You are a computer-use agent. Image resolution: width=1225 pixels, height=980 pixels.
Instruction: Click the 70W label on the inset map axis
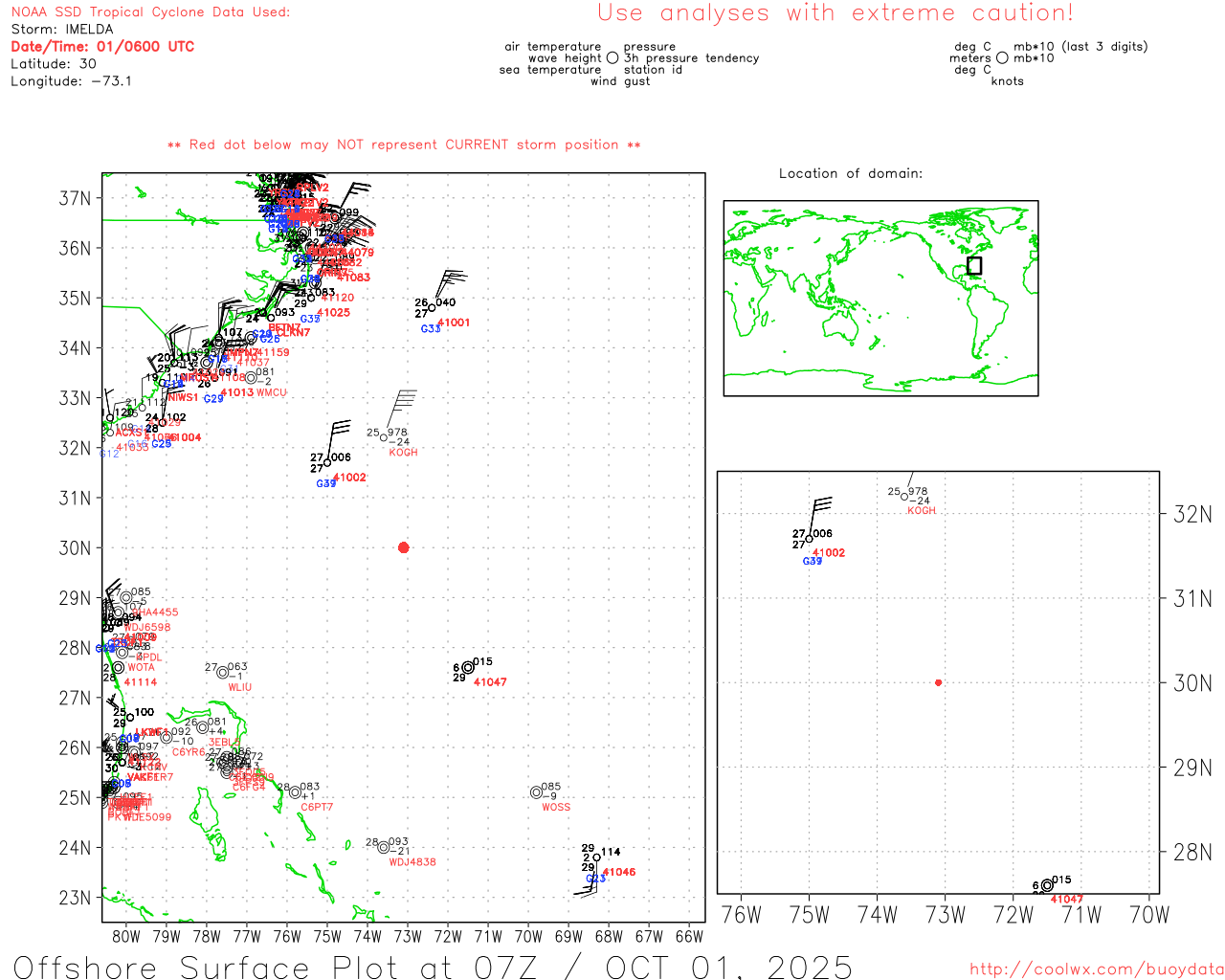click(x=1149, y=915)
